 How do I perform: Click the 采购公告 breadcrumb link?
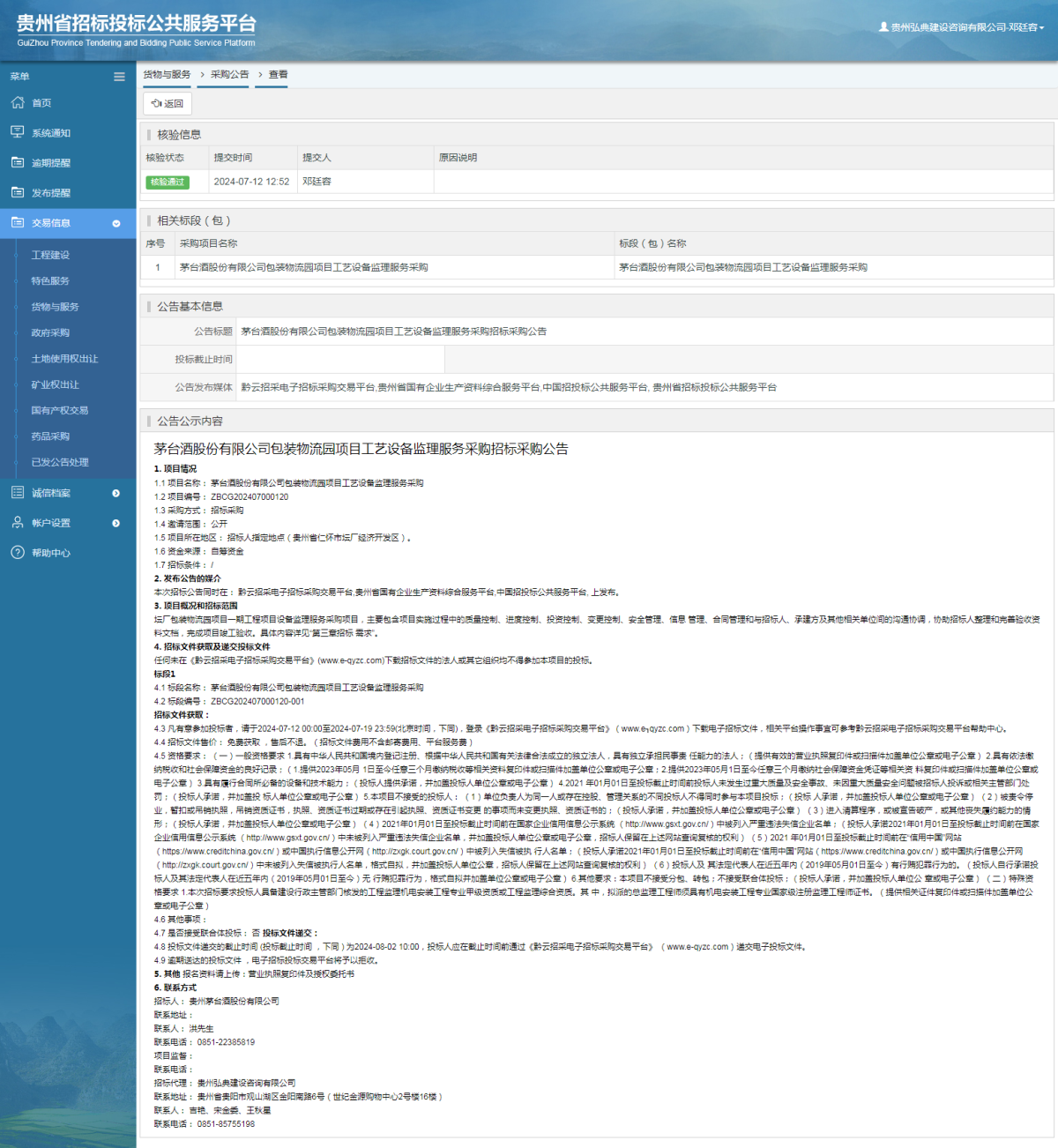point(229,75)
